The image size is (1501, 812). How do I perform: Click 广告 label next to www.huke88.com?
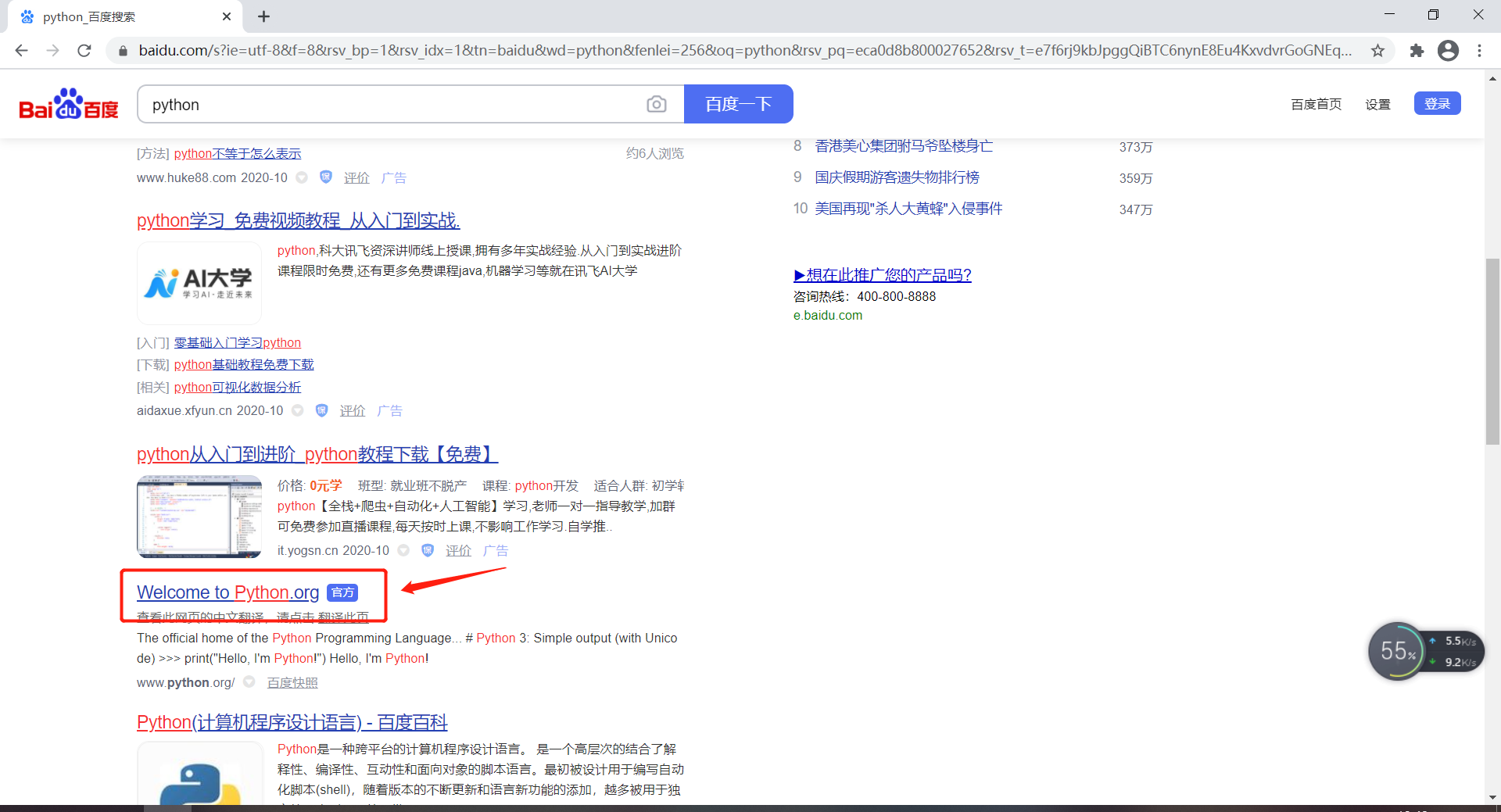pyautogui.click(x=394, y=177)
